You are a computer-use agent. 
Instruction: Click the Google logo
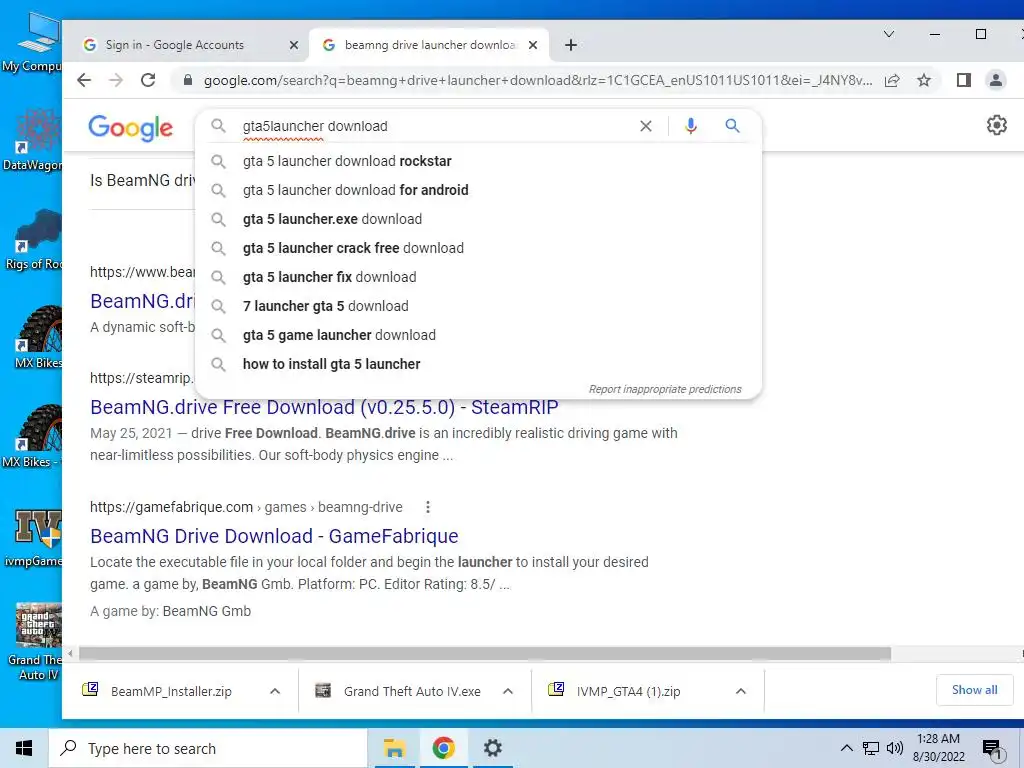point(131,128)
